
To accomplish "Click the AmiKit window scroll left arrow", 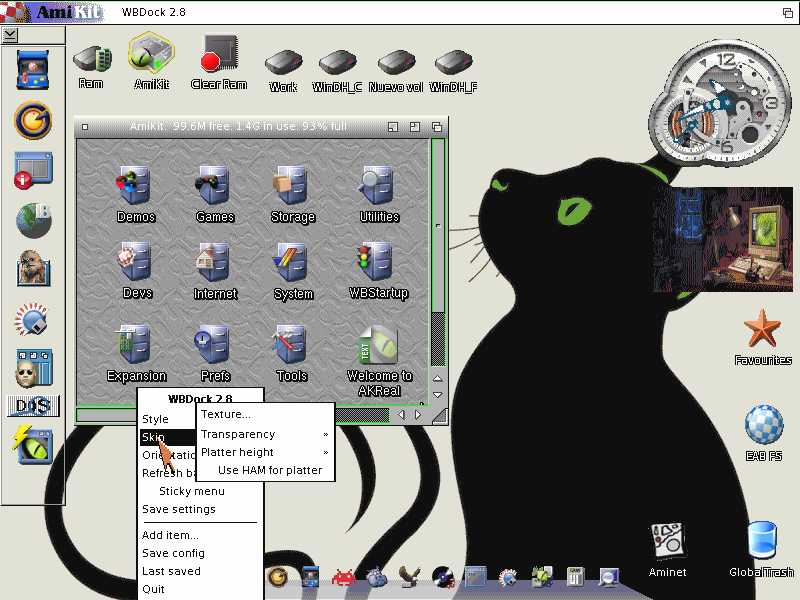I will [x=401, y=415].
